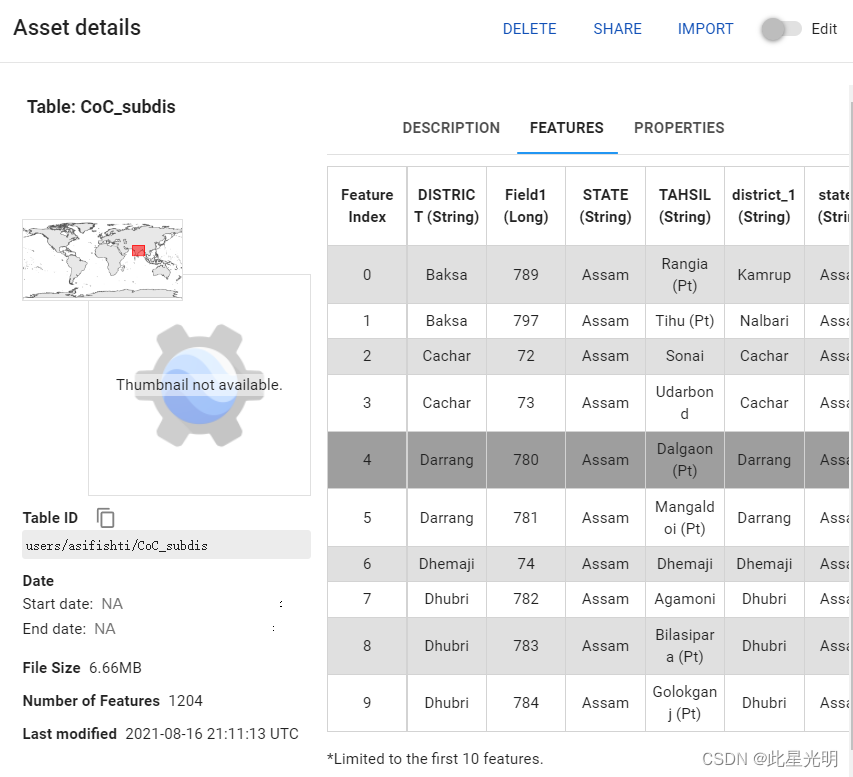Click the DISTRICT (String) column header
853x777 pixels.
[446, 206]
